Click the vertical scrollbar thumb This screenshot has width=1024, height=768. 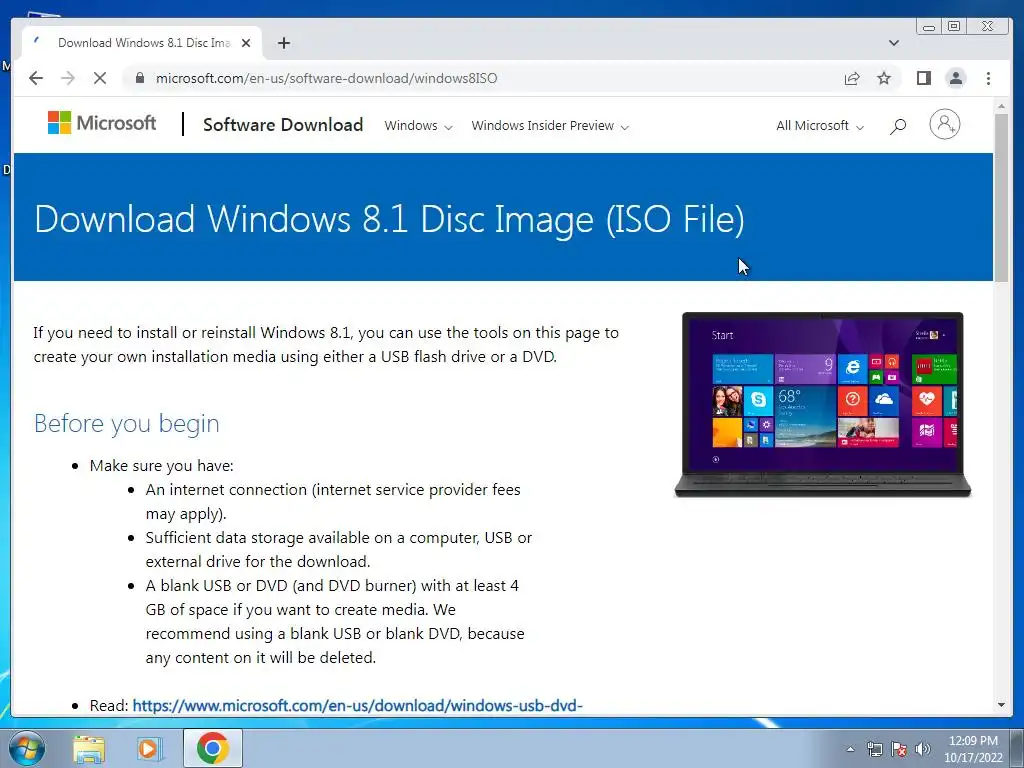1001,197
